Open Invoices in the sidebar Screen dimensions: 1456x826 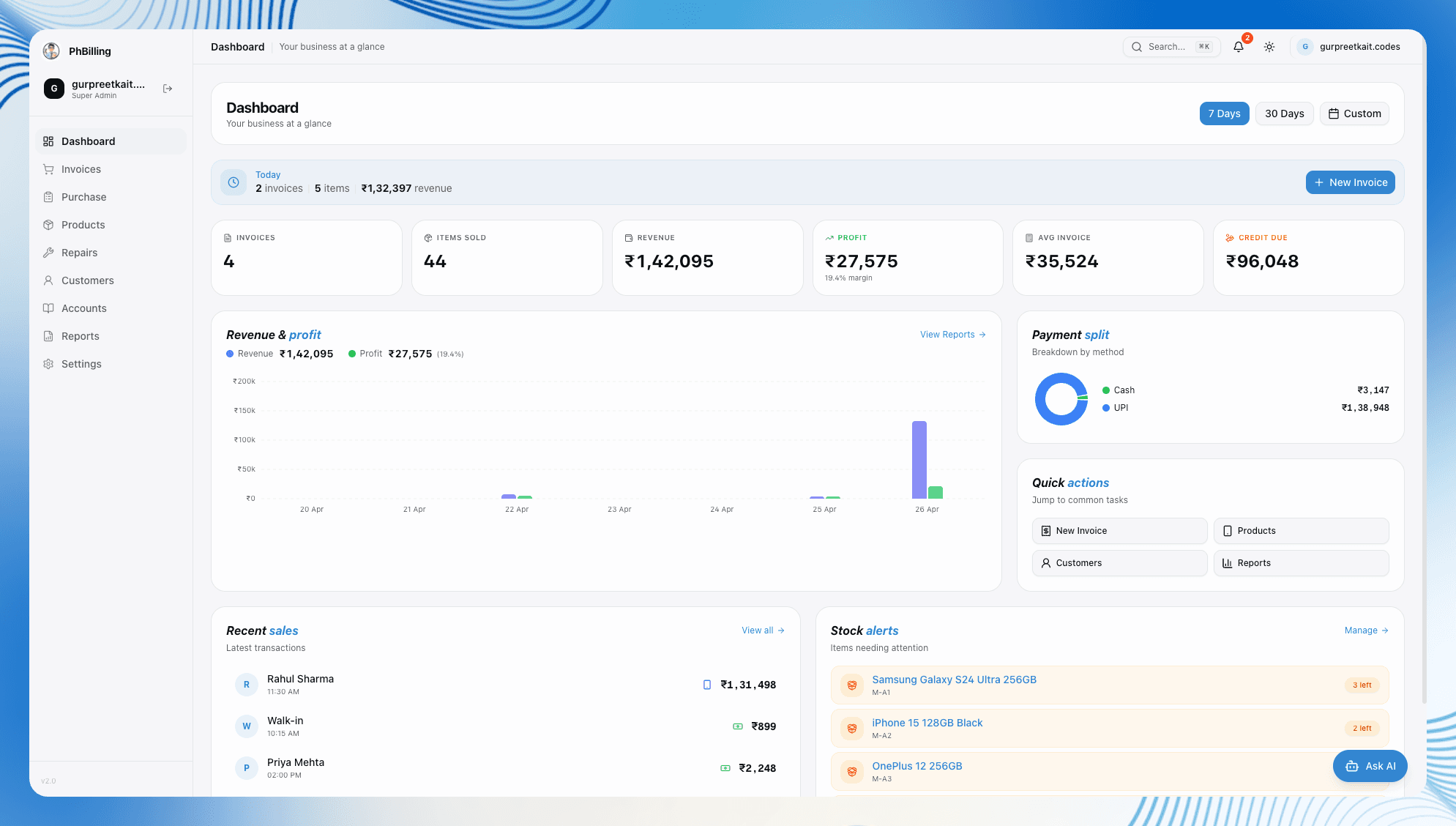pos(111,169)
